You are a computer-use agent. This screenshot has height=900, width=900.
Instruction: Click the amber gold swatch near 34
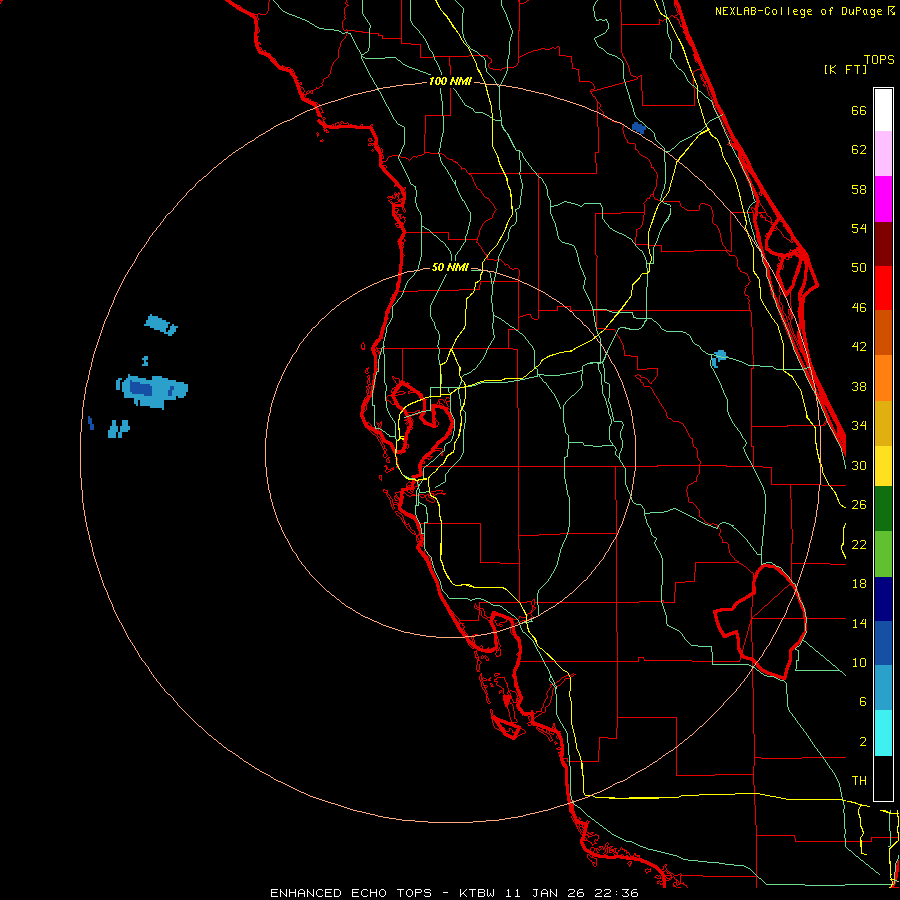tap(883, 423)
